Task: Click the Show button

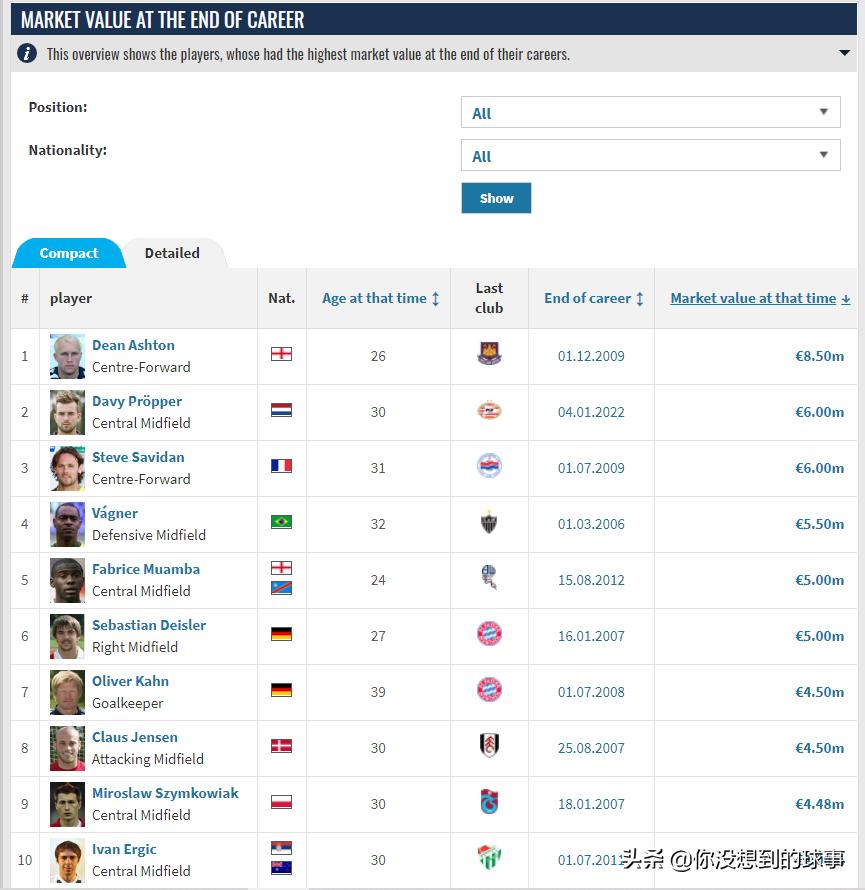Action: (x=496, y=198)
